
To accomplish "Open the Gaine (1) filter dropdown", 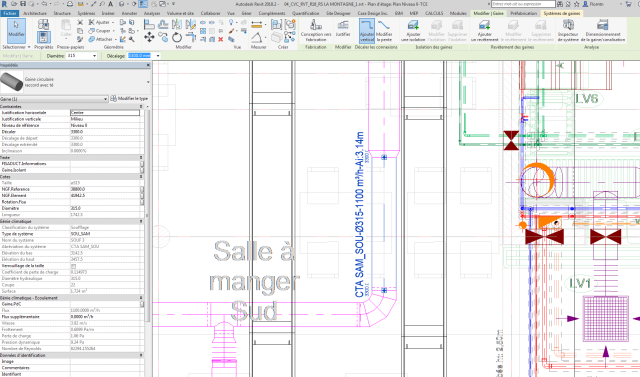I will pyautogui.click(x=105, y=99).
